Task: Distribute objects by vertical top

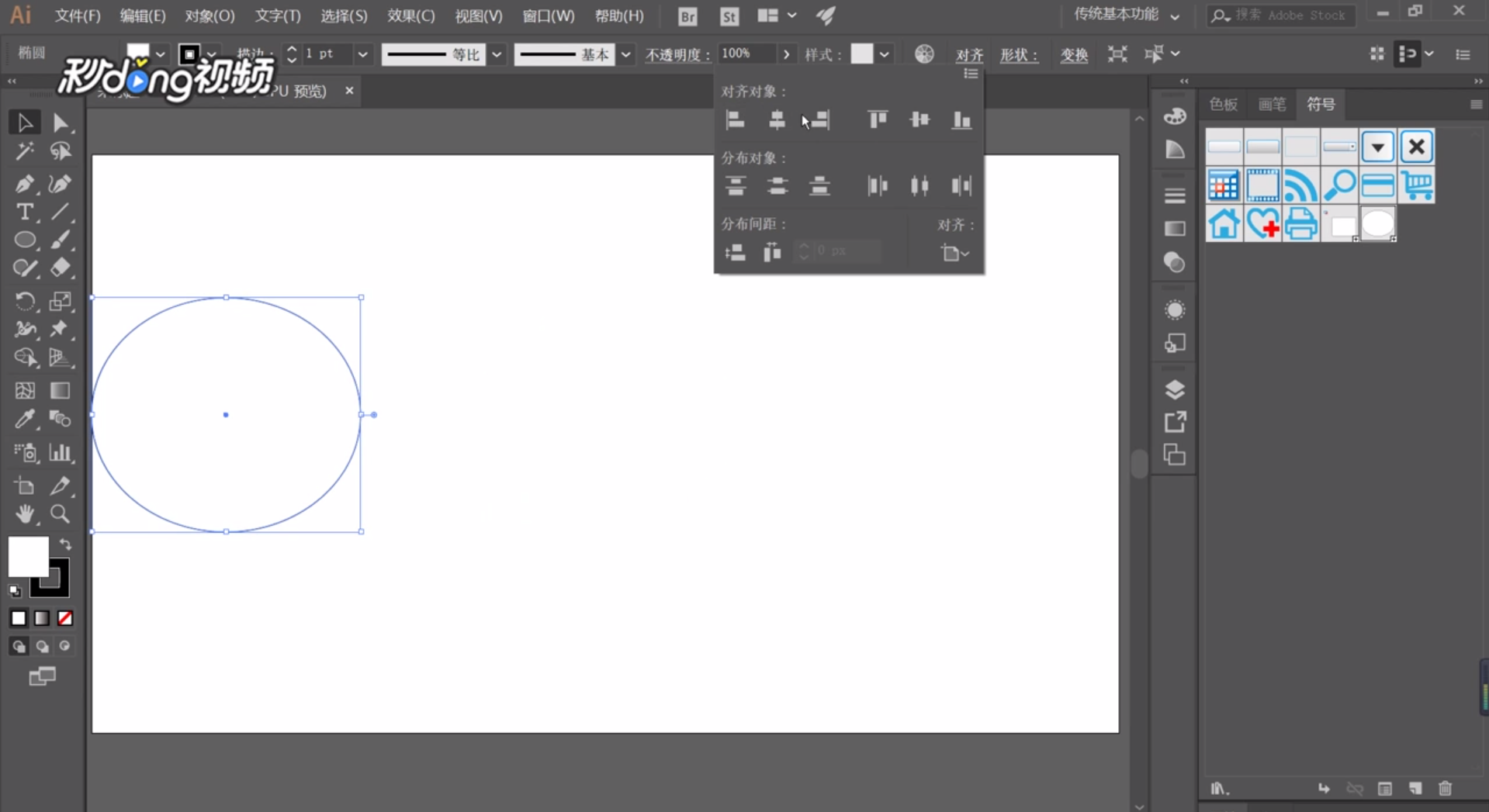Action: [x=735, y=186]
